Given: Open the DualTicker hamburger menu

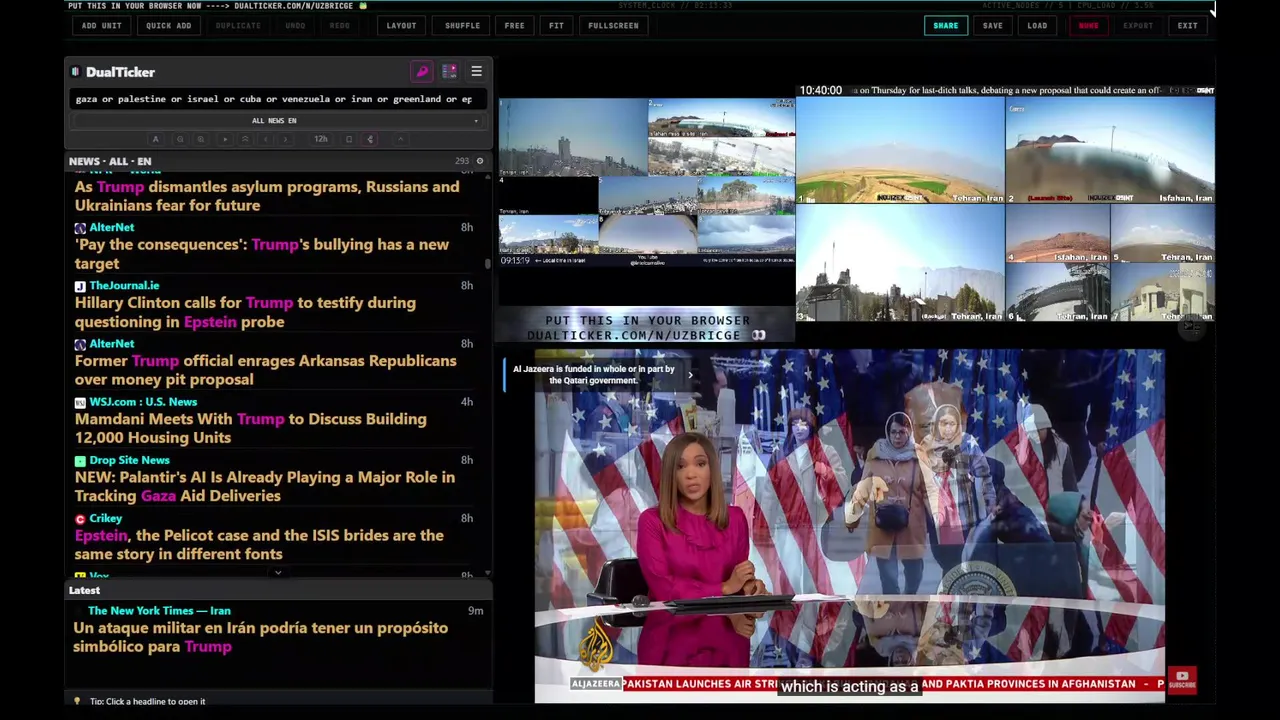Looking at the screenshot, I should 476,72.
